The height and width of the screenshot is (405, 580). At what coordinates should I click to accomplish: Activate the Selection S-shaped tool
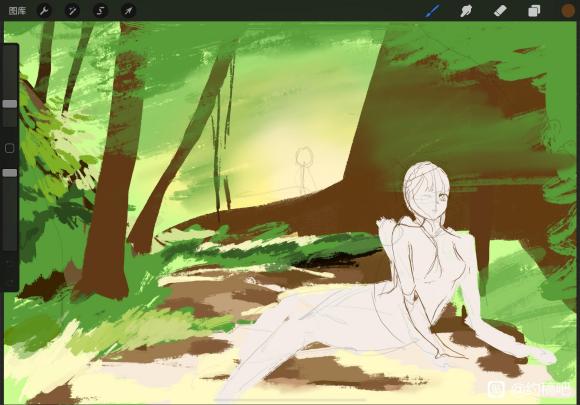tap(100, 11)
